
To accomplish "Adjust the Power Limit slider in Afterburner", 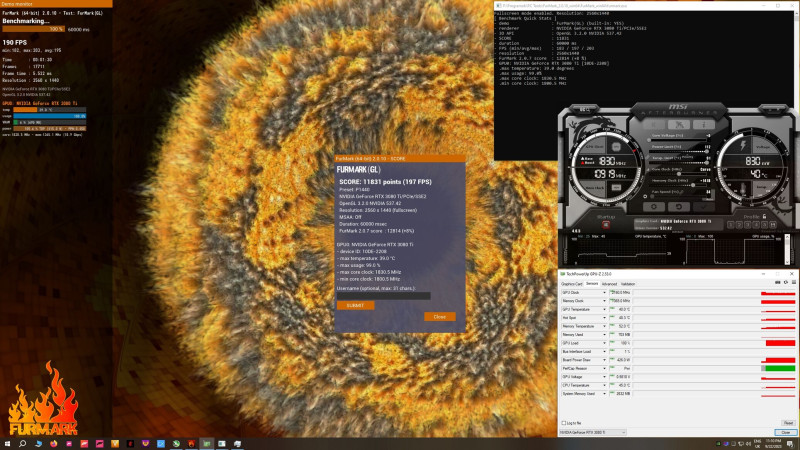I will pyautogui.click(x=678, y=151).
